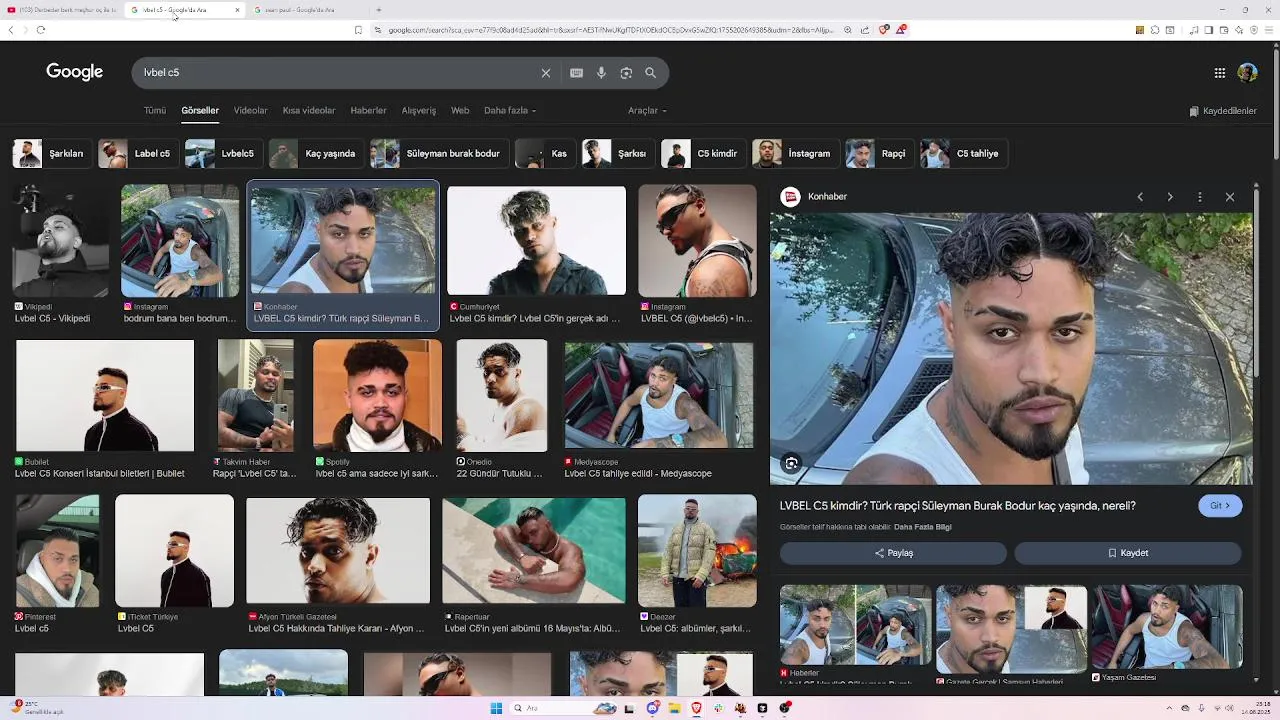Open the Deezer result thumbnail
Screen dimensions: 1280x720
(x=697, y=551)
